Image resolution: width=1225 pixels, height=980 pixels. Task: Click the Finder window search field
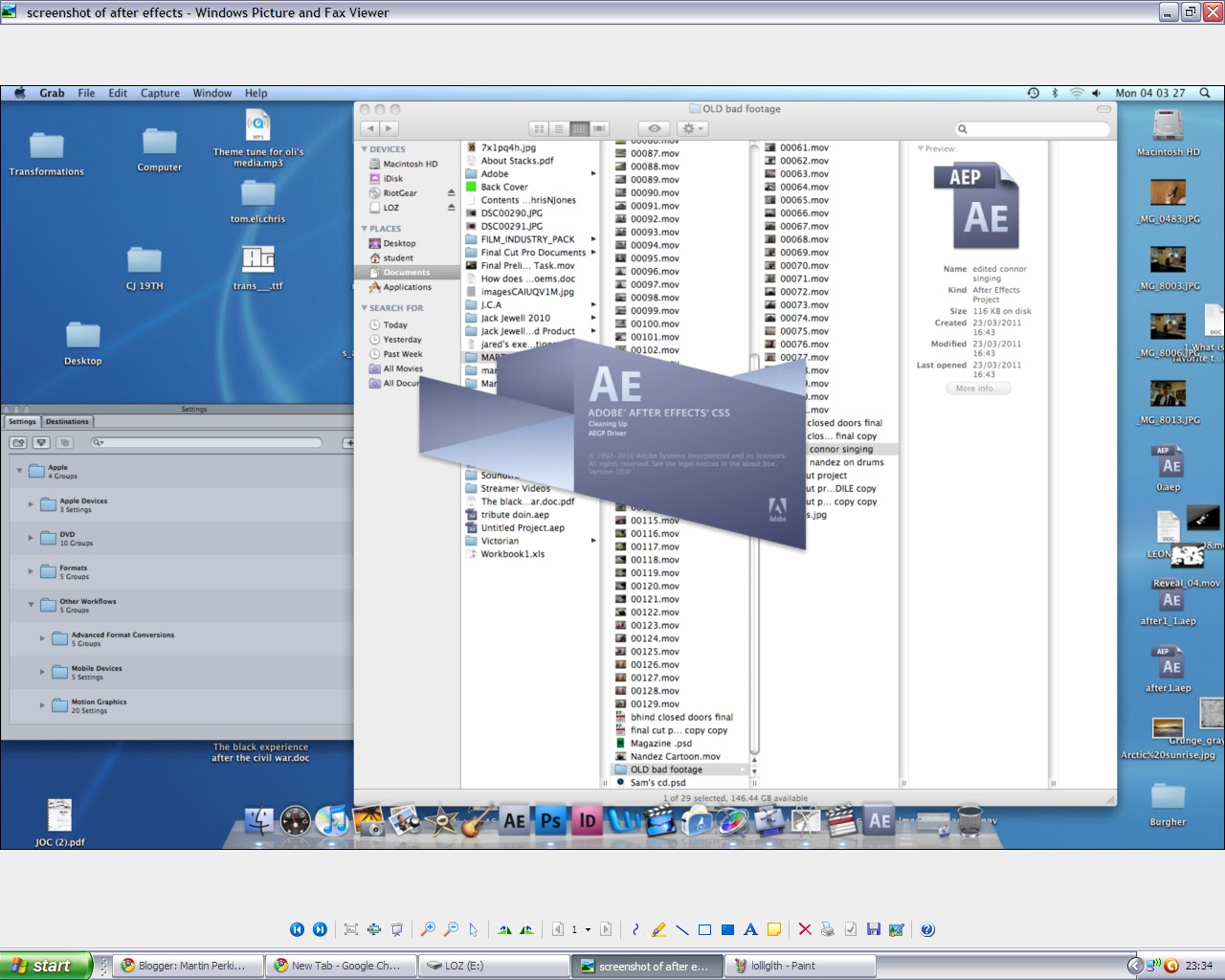(x=1033, y=129)
